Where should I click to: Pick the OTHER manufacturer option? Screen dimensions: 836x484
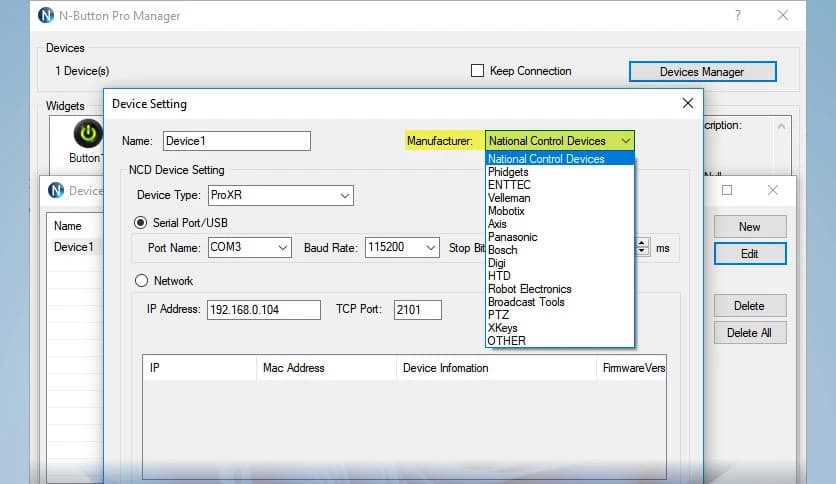coord(505,341)
